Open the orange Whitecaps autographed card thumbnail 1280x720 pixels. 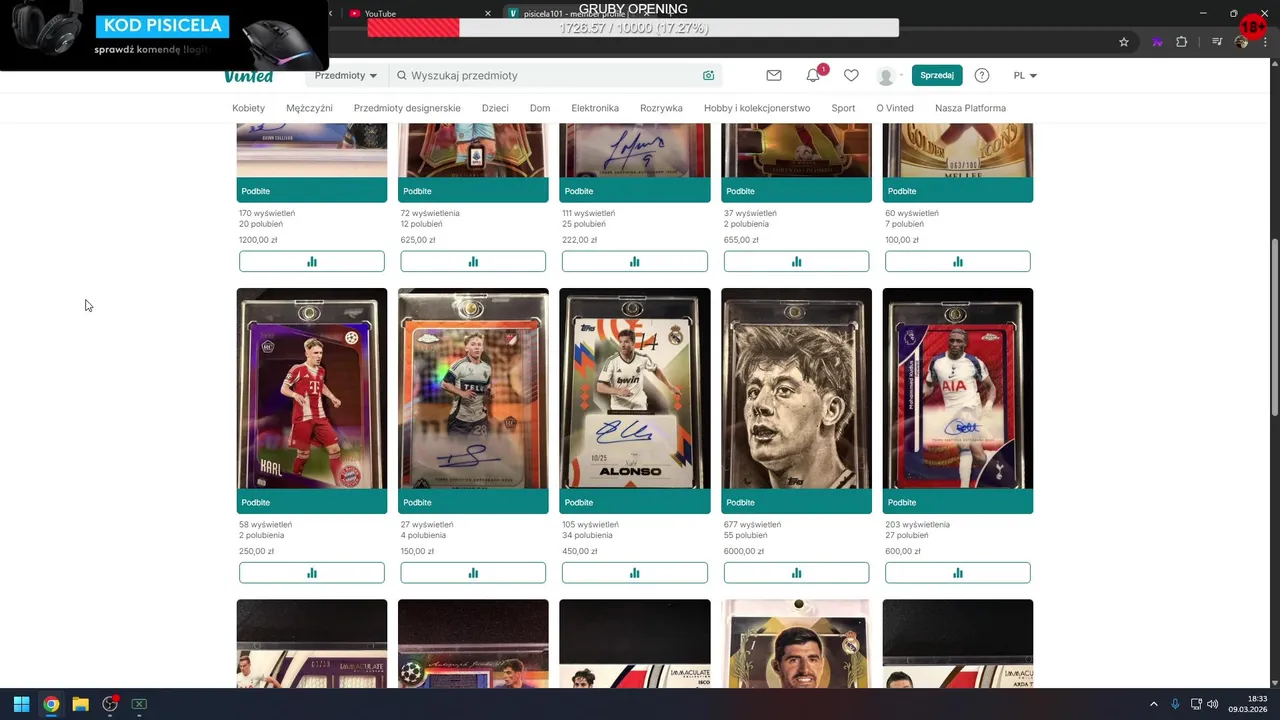pyautogui.click(x=473, y=388)
